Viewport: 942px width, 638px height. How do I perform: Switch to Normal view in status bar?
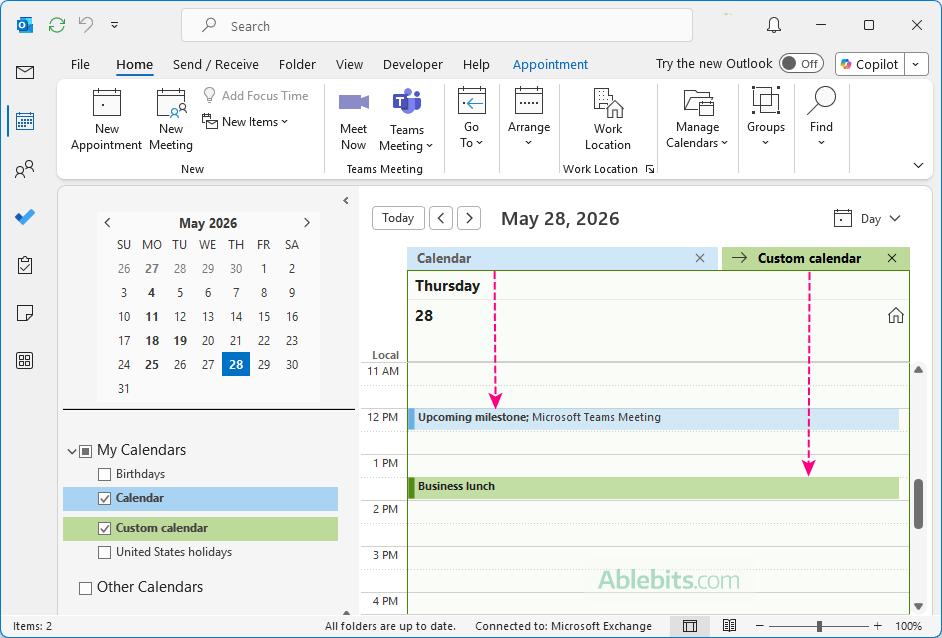pyautogui.click(x=690, y=626)
